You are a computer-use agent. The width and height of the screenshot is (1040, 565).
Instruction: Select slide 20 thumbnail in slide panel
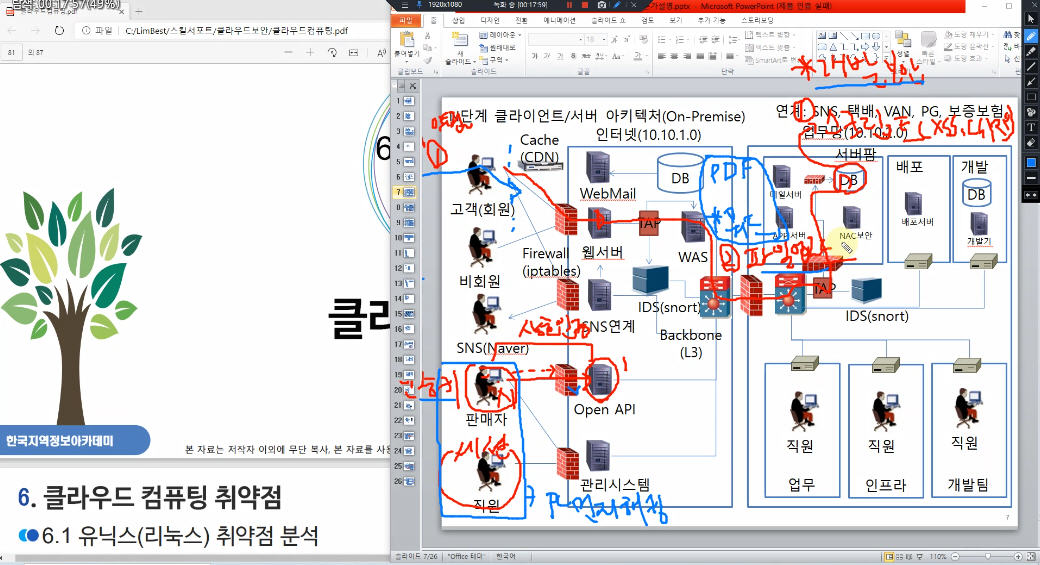click(x=409, y=390)
